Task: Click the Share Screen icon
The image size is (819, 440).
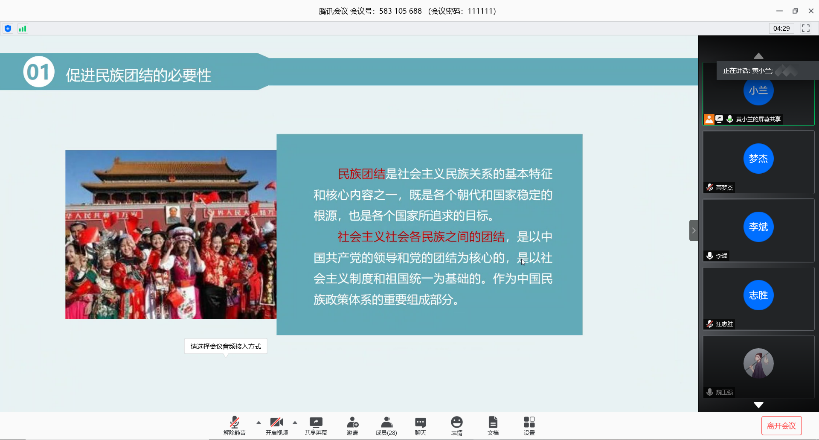Action: pos(316,423)
